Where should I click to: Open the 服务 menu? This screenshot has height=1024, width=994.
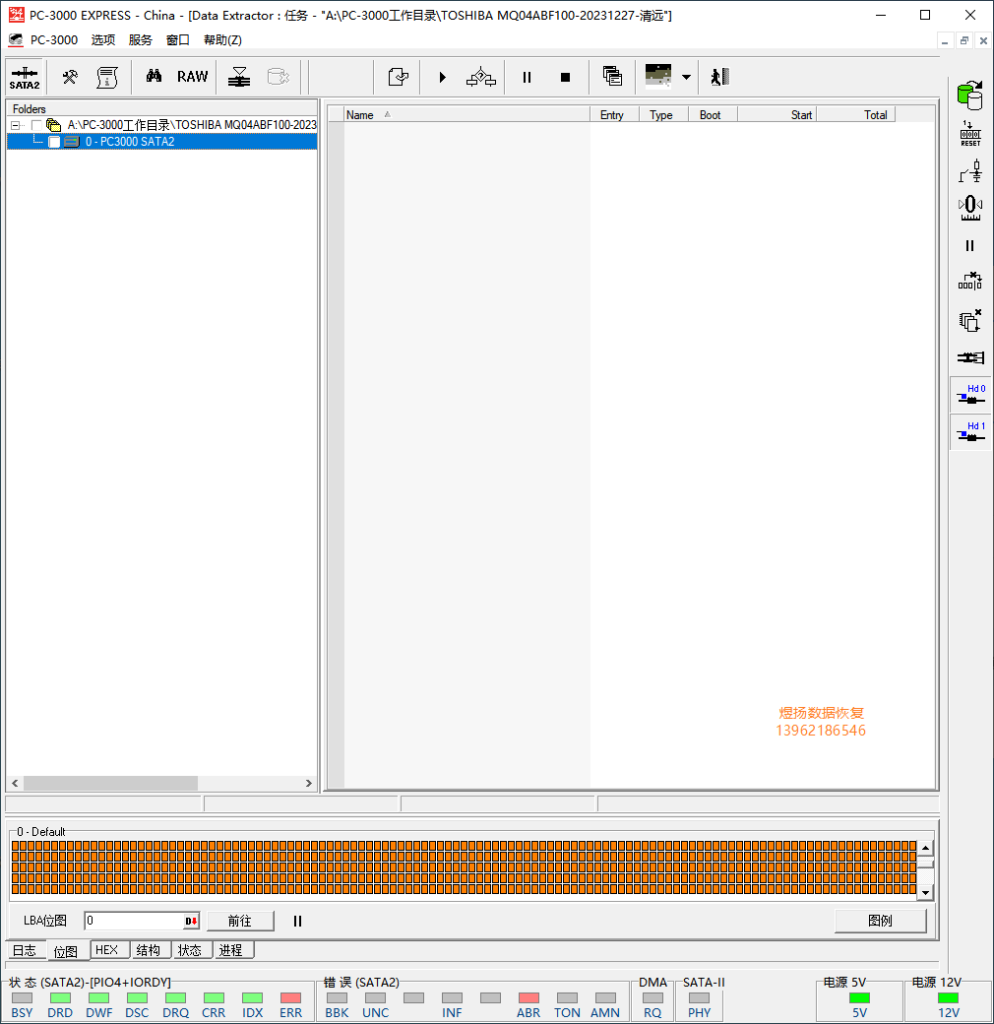[140, 40]
